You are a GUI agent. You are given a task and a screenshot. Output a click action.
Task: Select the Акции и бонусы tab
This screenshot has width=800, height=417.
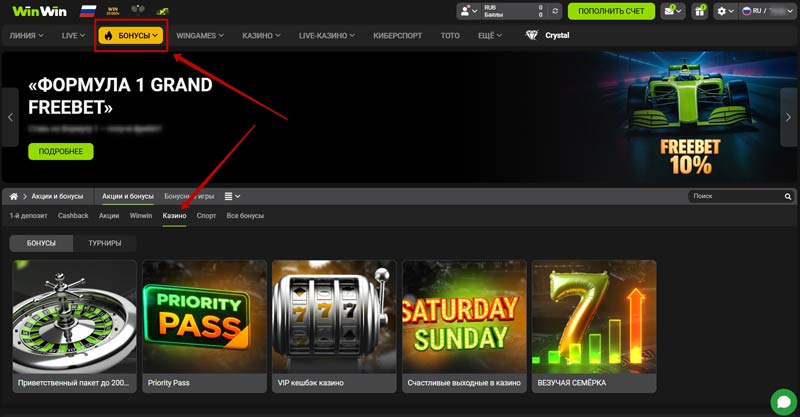[128, 197]
